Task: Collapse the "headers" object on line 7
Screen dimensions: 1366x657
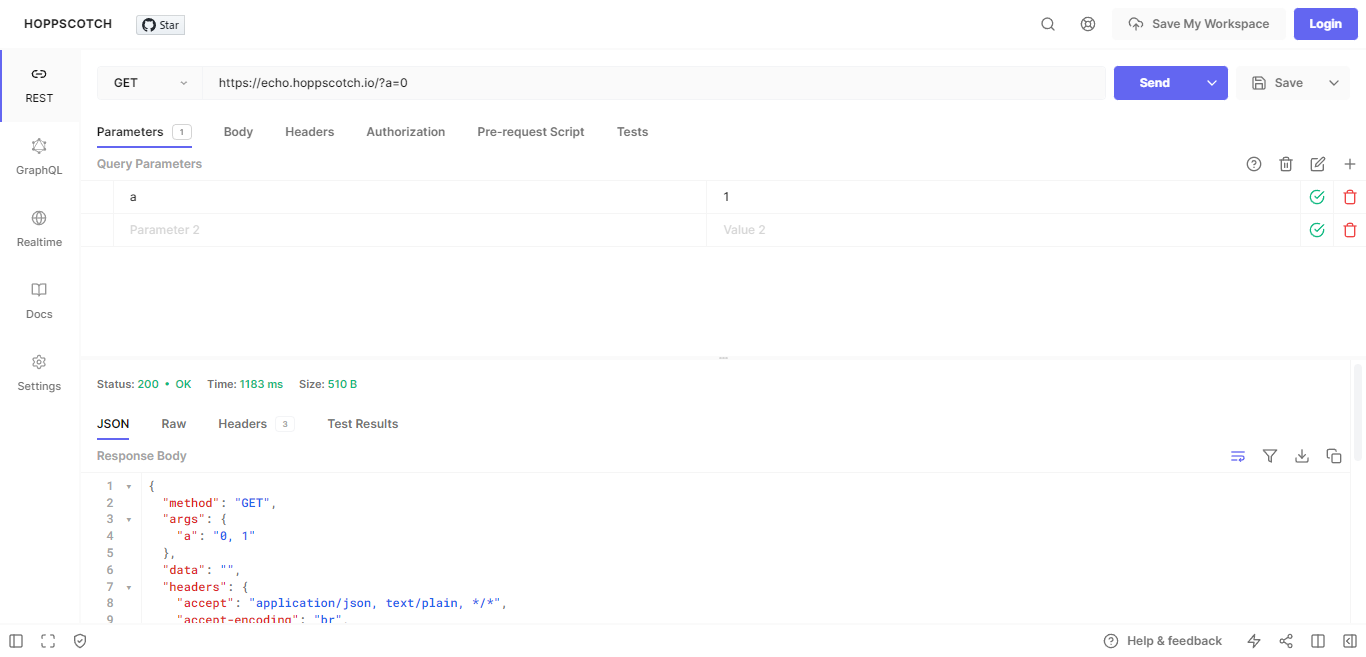Action: click(128, 587)
